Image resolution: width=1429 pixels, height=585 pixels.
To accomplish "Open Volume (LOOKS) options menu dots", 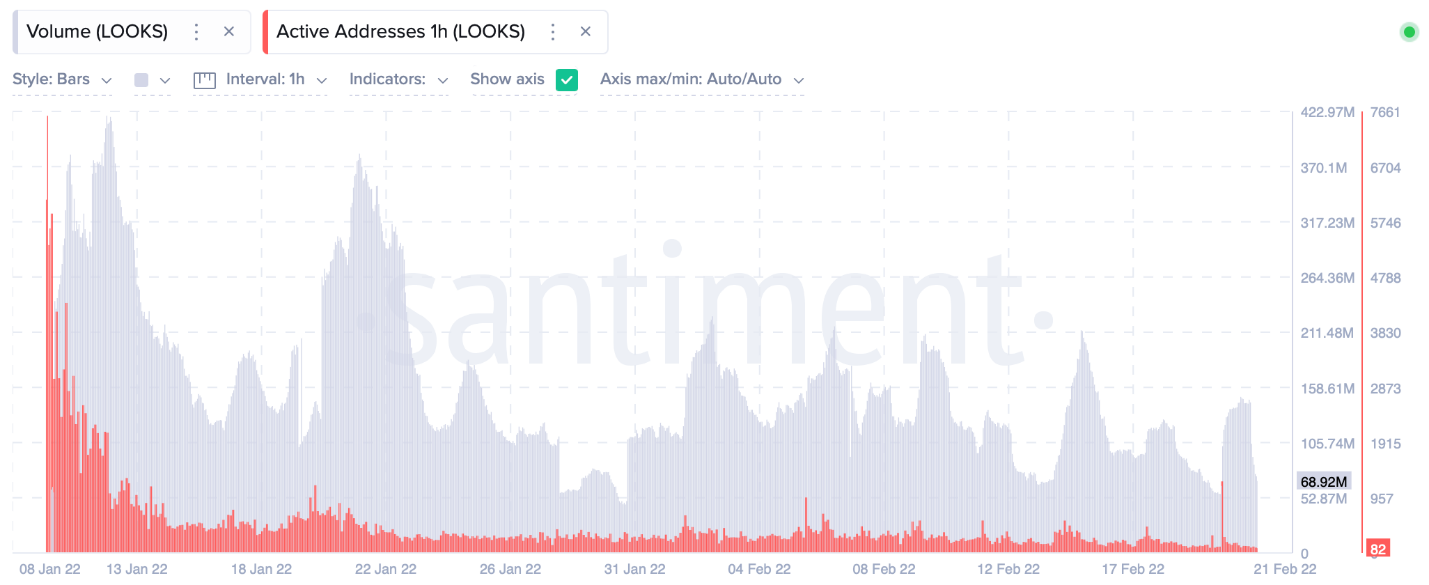I will (197, 32).
